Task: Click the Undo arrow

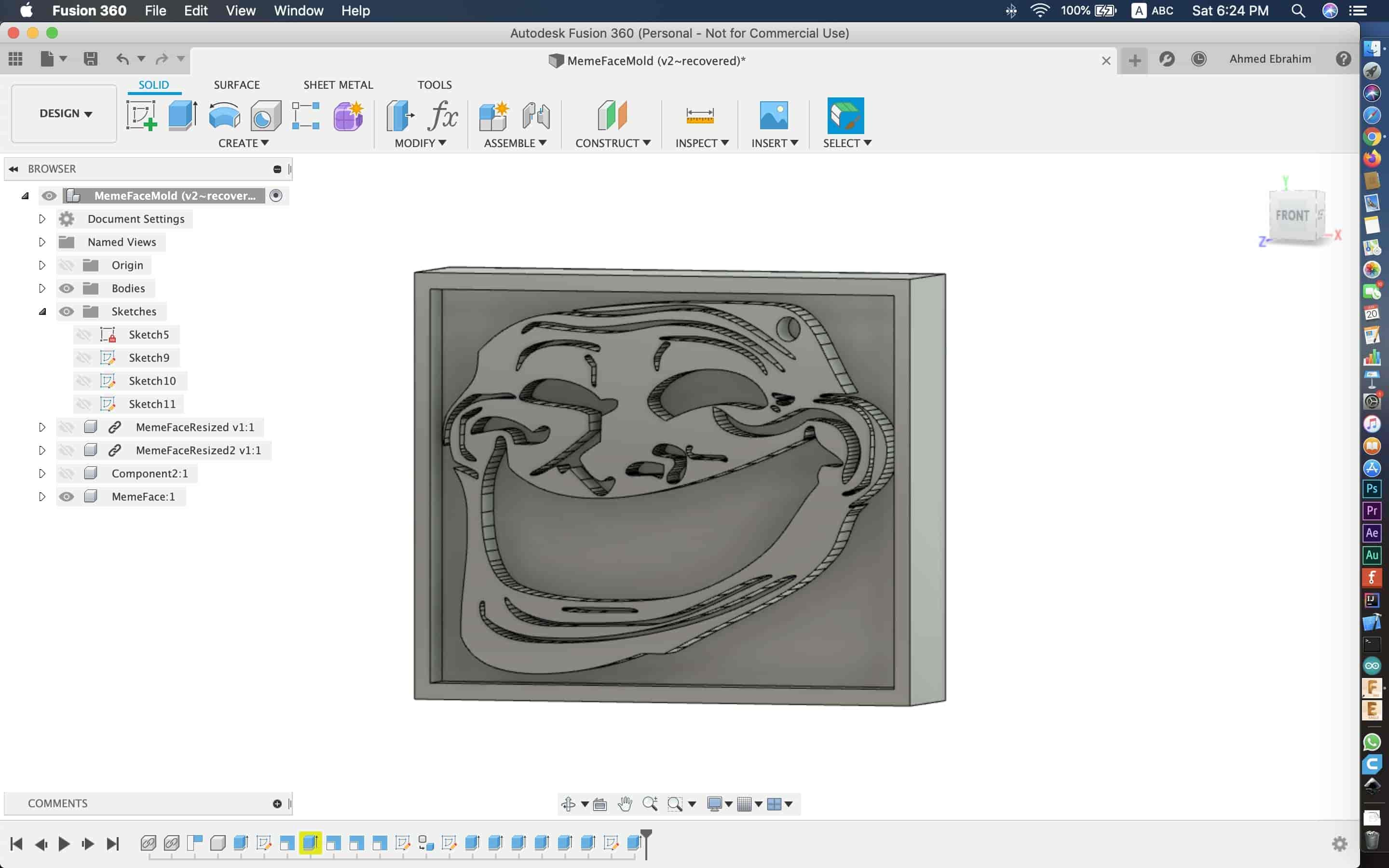Action: tap(122, 58)
